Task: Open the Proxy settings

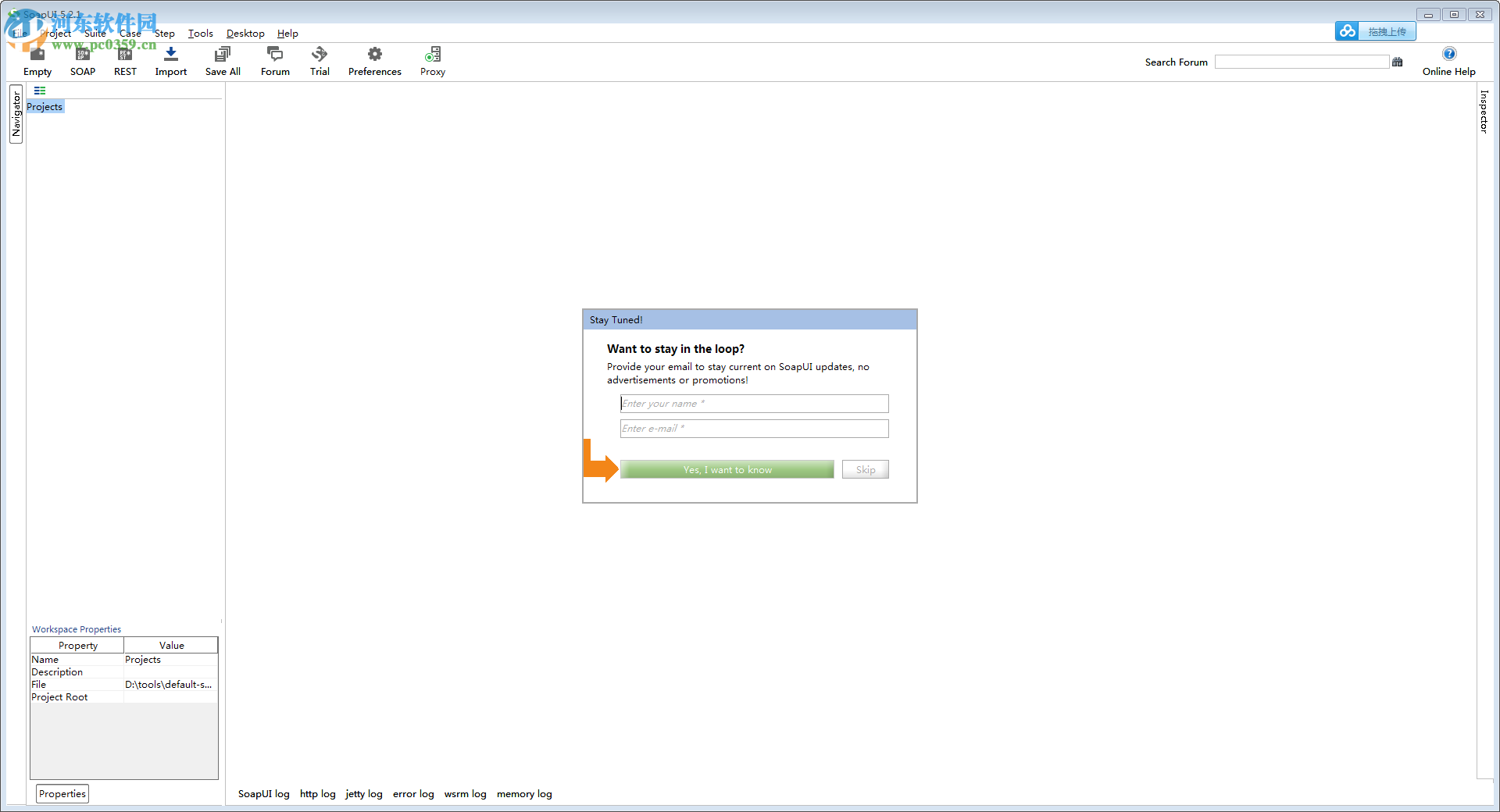Action: [432, 61]
